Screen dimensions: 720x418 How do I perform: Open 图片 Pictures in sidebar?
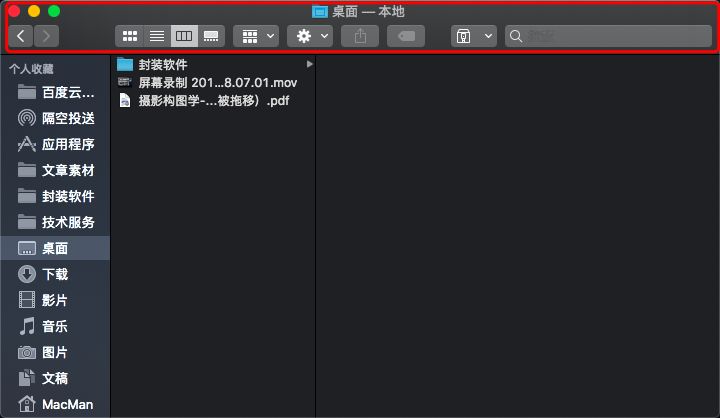(56, 352)
